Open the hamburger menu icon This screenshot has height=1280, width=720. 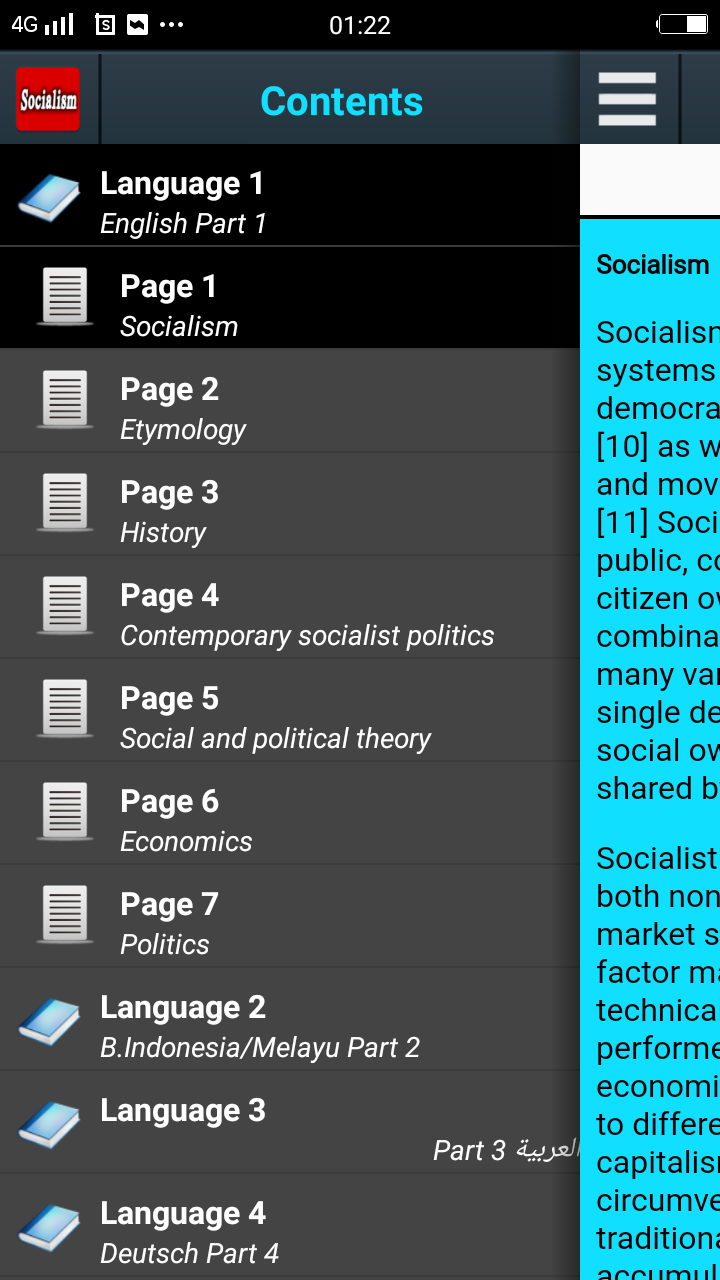coord(627,99)
